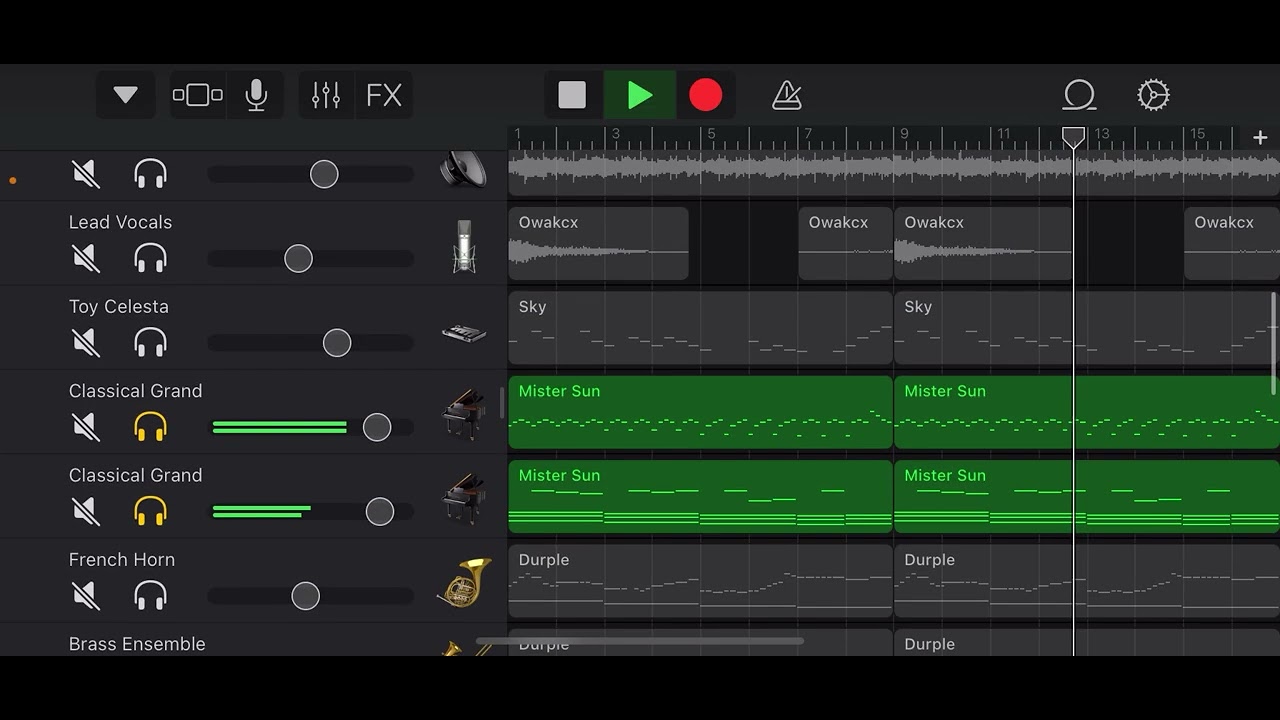This screenshot has height=720, width=1280.
Task: Unsolo the second Classical Grand track
Action: pyautogui.click(x=150, y=512)
